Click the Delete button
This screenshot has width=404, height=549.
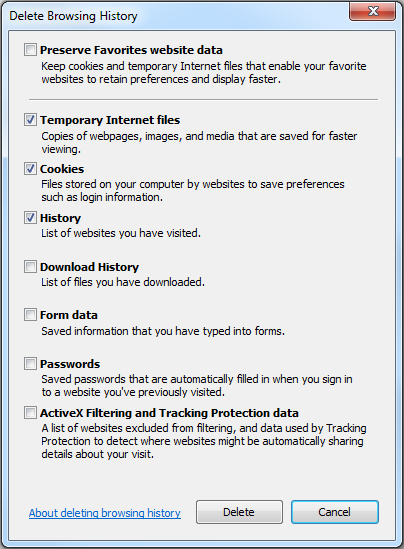(239, 512)
